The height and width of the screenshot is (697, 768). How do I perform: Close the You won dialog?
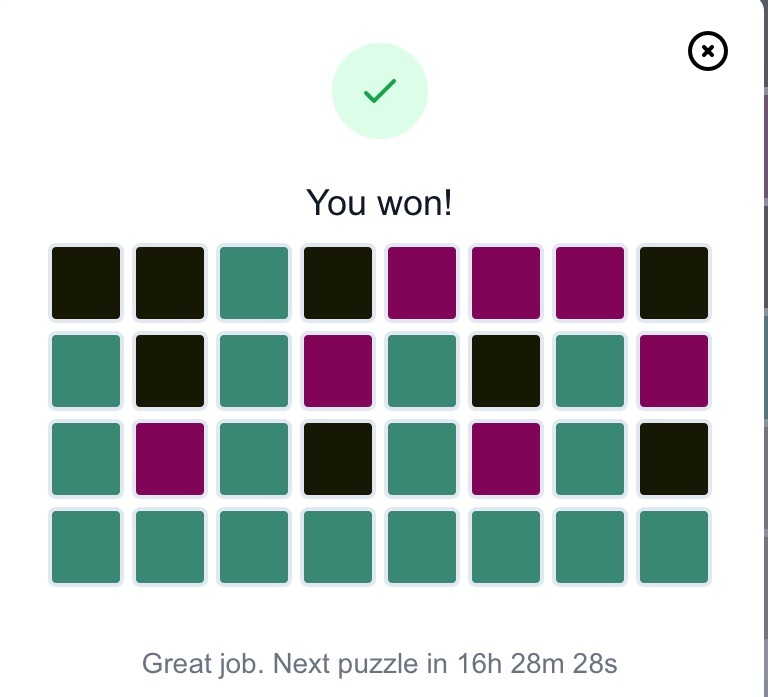point(707,51)
